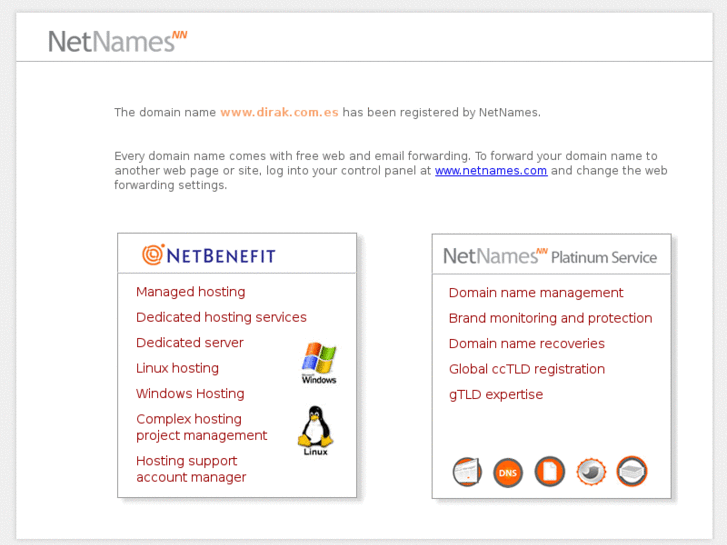
Task: Open the Linux hosting link
Action: click(x=177, y=368)
